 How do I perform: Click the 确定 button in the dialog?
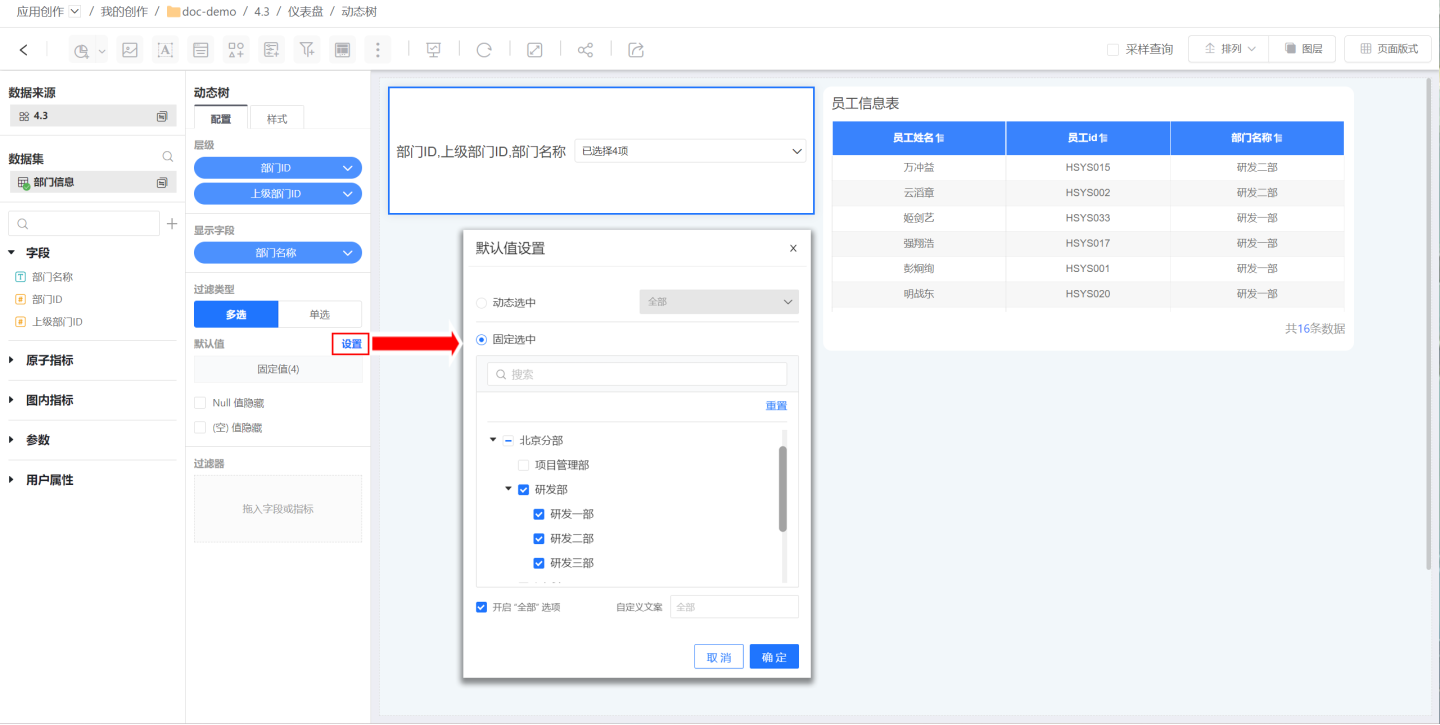point(774,657)
